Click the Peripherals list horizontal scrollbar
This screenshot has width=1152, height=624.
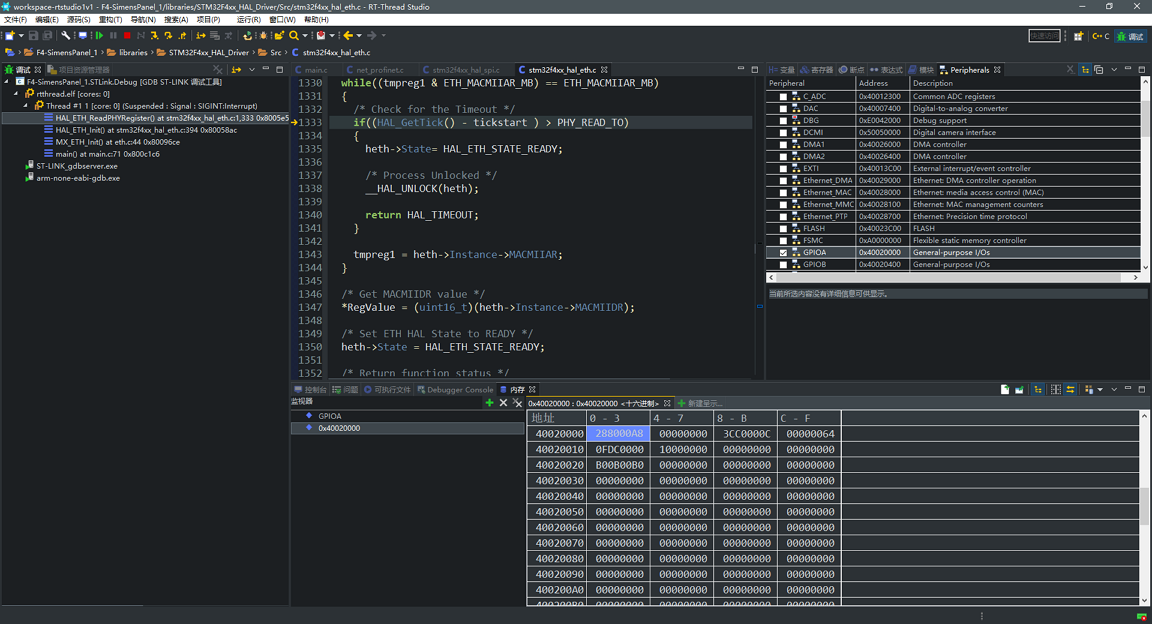tap(953, 278)
